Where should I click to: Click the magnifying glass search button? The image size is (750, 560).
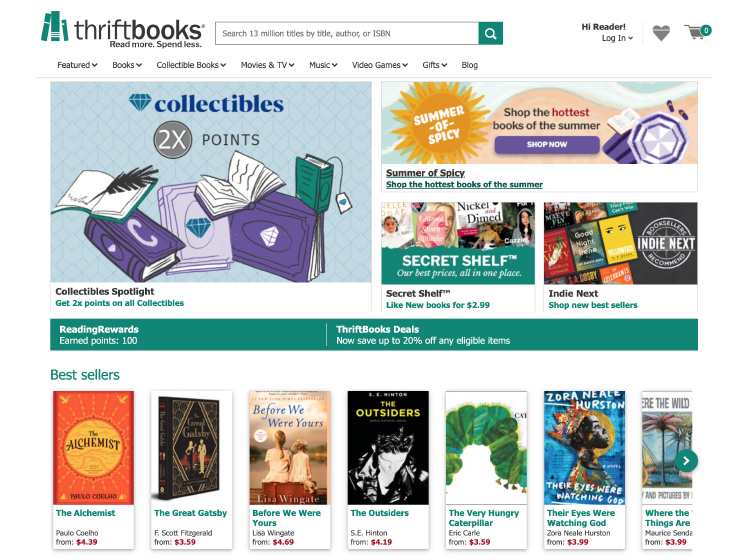[490, 33]
